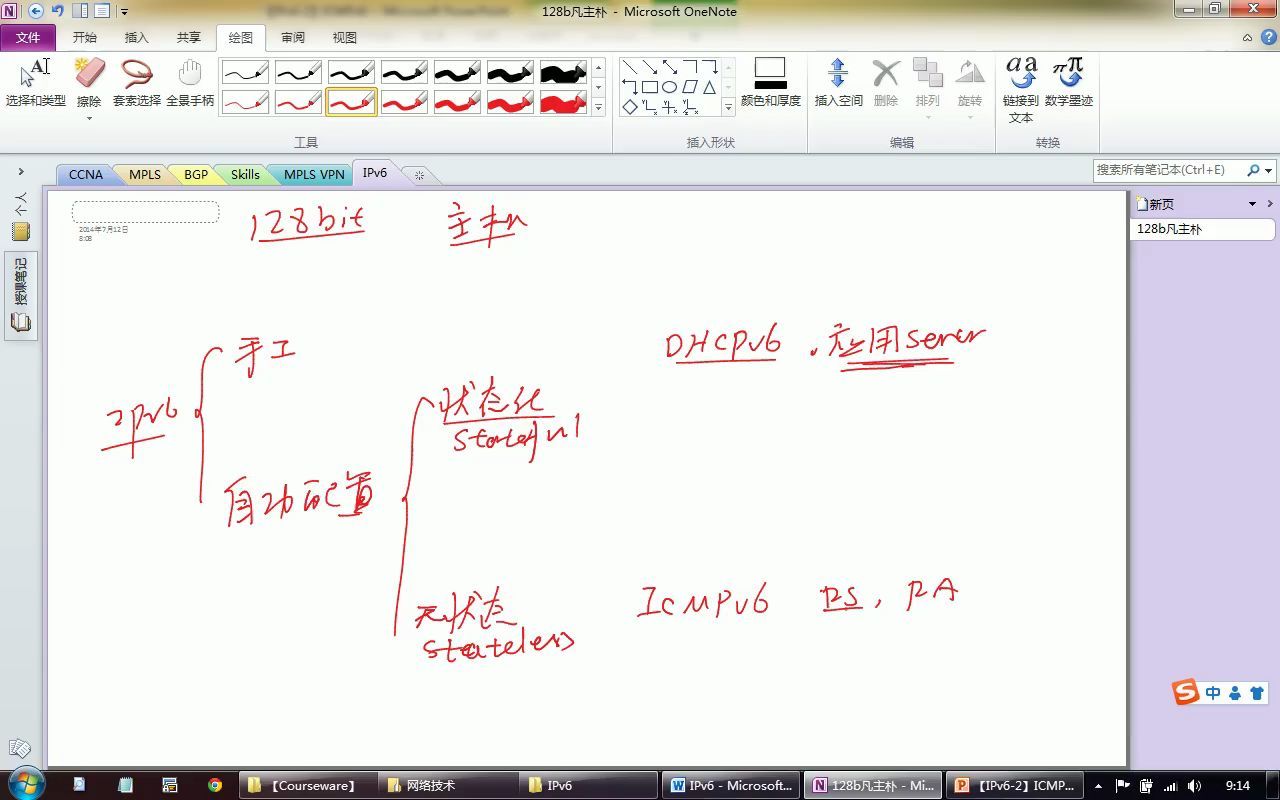Open the CCNA section tab
This screenshot has width=1280, height=800.
point(86,174)
